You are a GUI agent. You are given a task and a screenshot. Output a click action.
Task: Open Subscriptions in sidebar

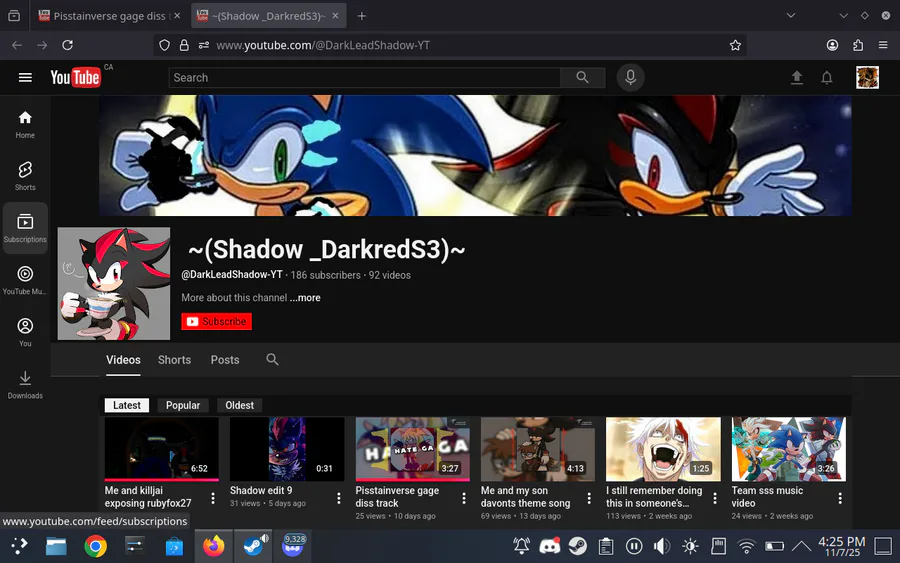[25, 228]
